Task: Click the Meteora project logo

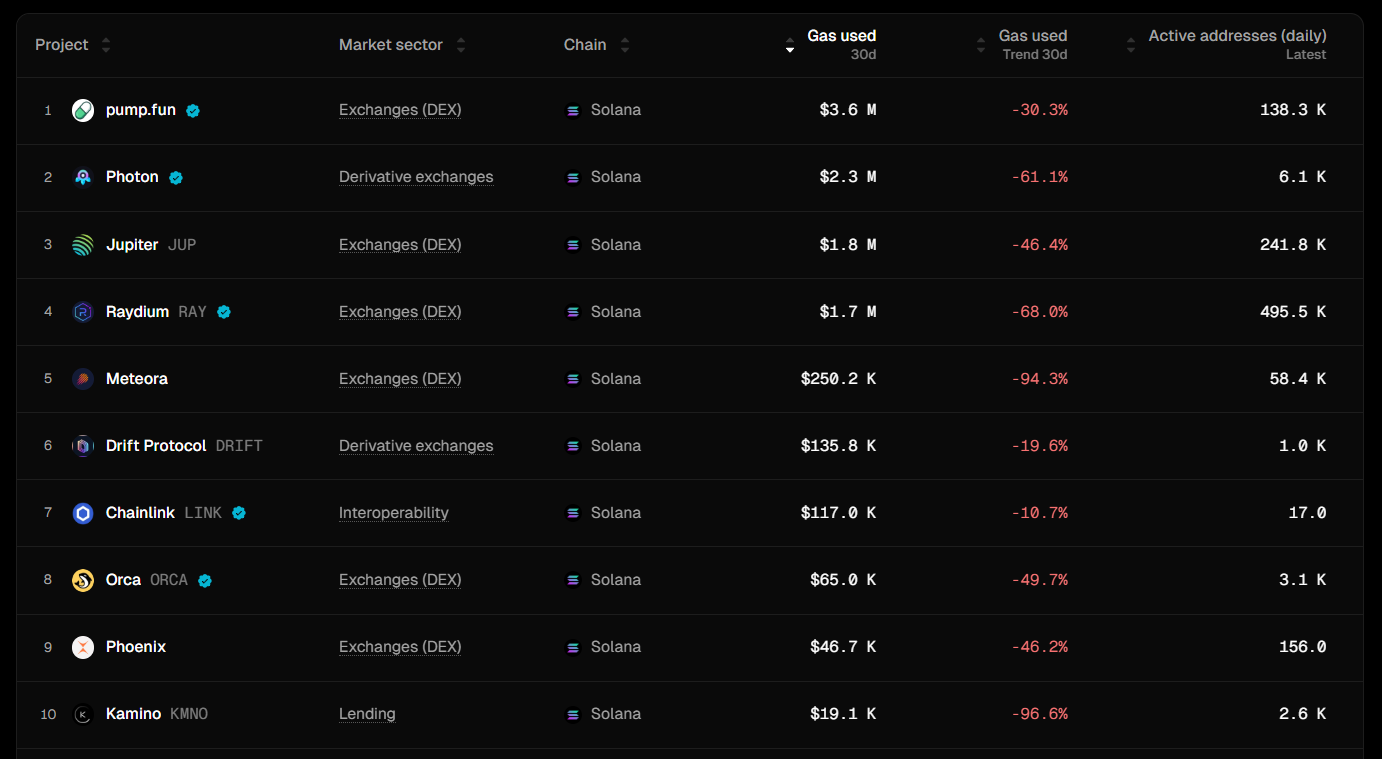Action: click(83, 379)
